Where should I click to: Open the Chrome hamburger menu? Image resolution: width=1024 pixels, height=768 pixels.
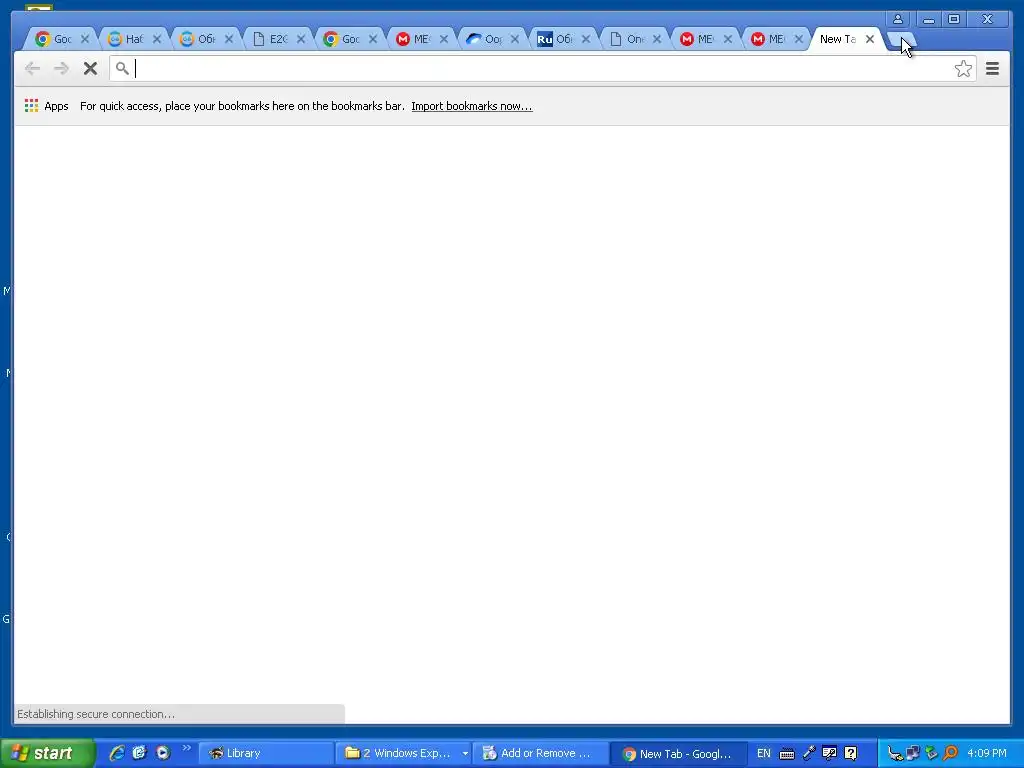pos(992,69)
